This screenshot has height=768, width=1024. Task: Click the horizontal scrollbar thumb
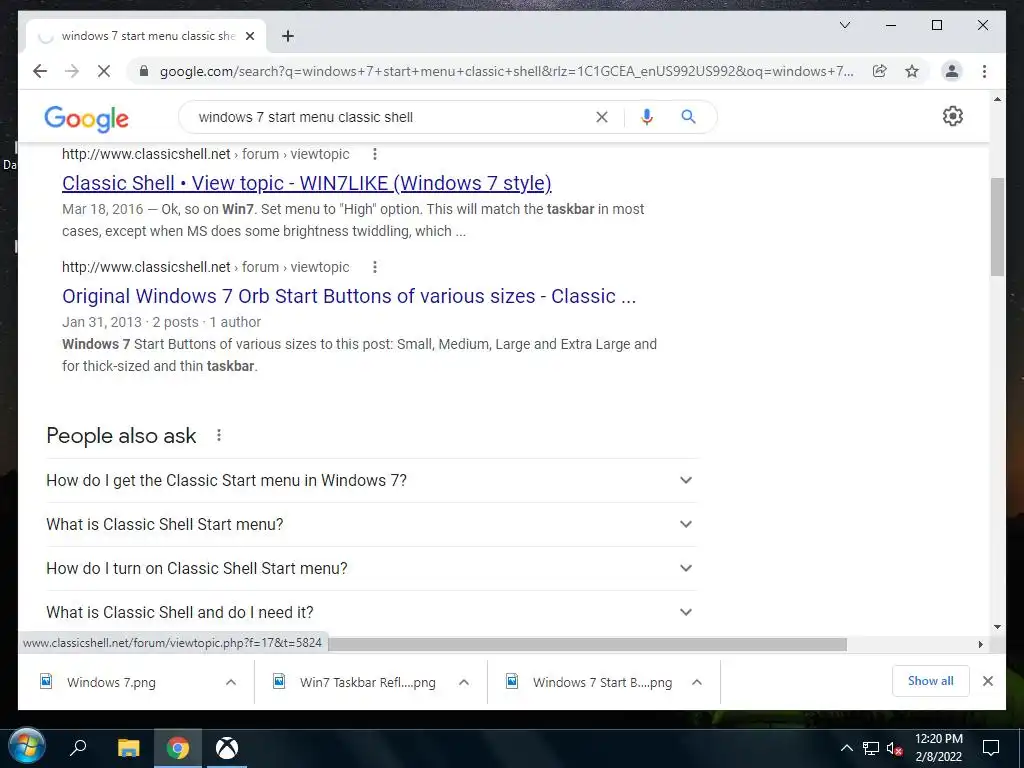pos(587,645)
